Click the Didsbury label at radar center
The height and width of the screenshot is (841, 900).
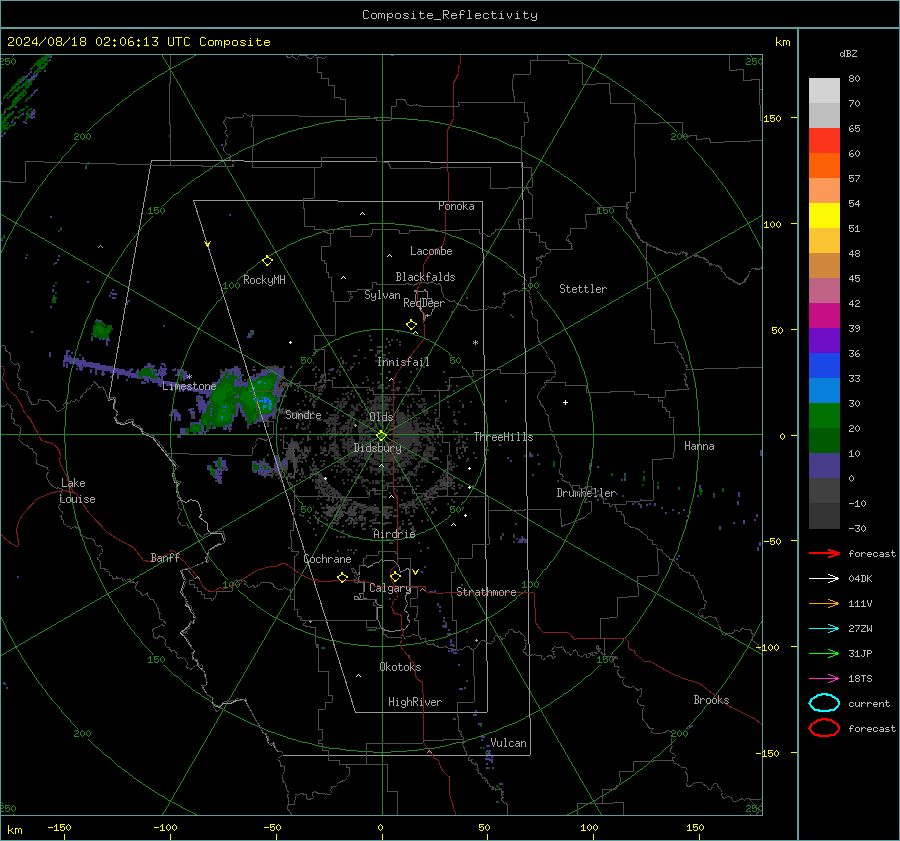pyautogui.click(x=377, y=448)
